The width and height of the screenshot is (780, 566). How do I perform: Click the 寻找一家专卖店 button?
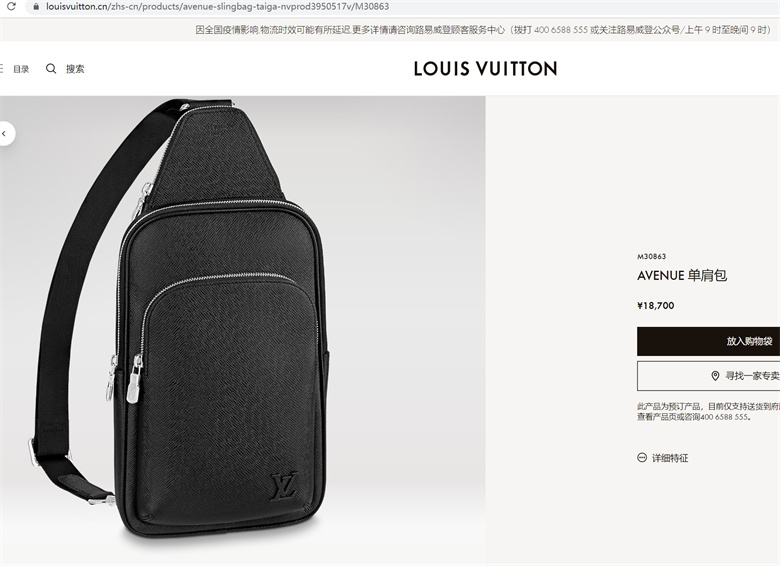[708, 376]
